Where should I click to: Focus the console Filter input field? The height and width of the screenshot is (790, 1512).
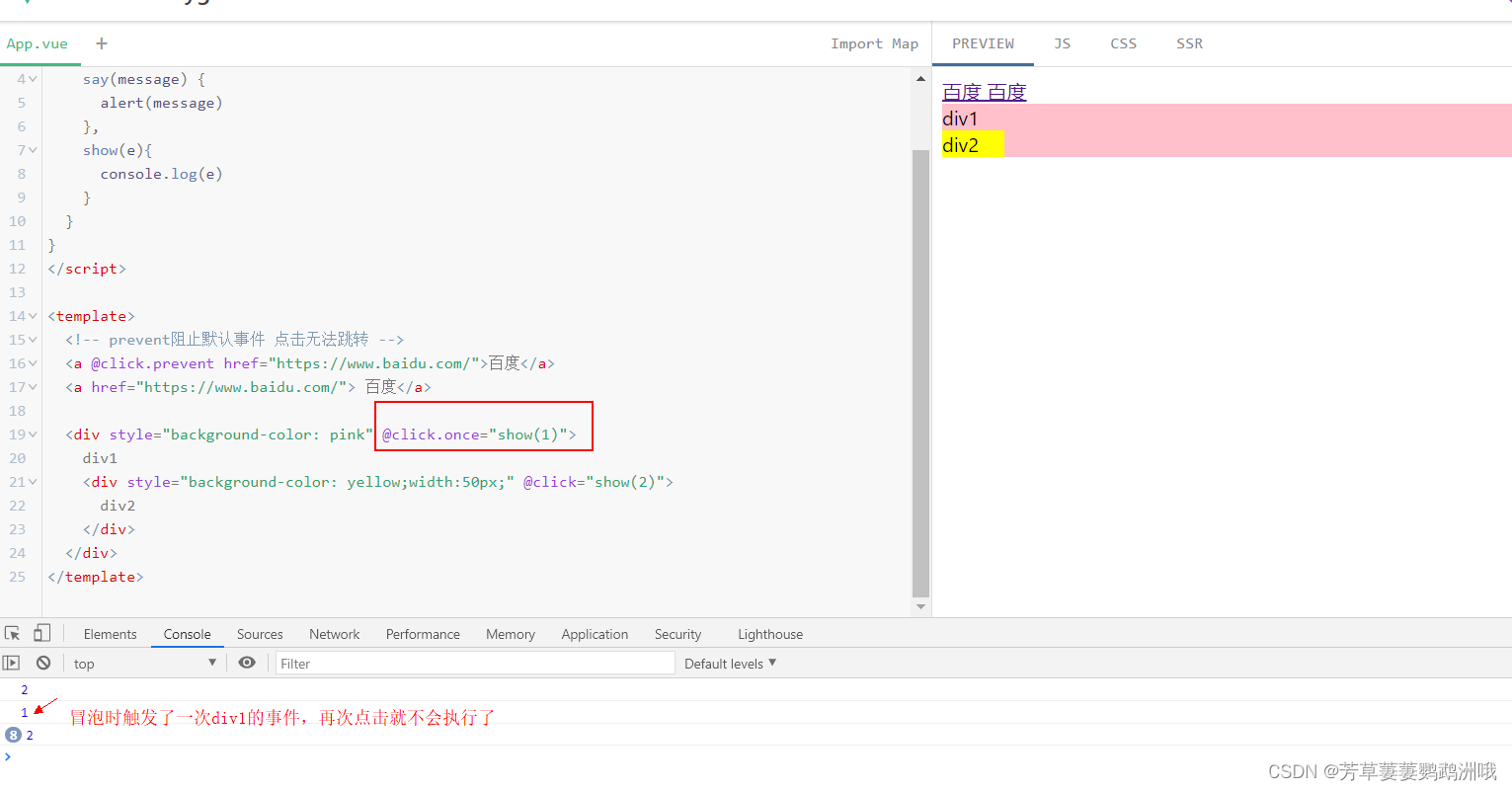[x=475, y=664]
